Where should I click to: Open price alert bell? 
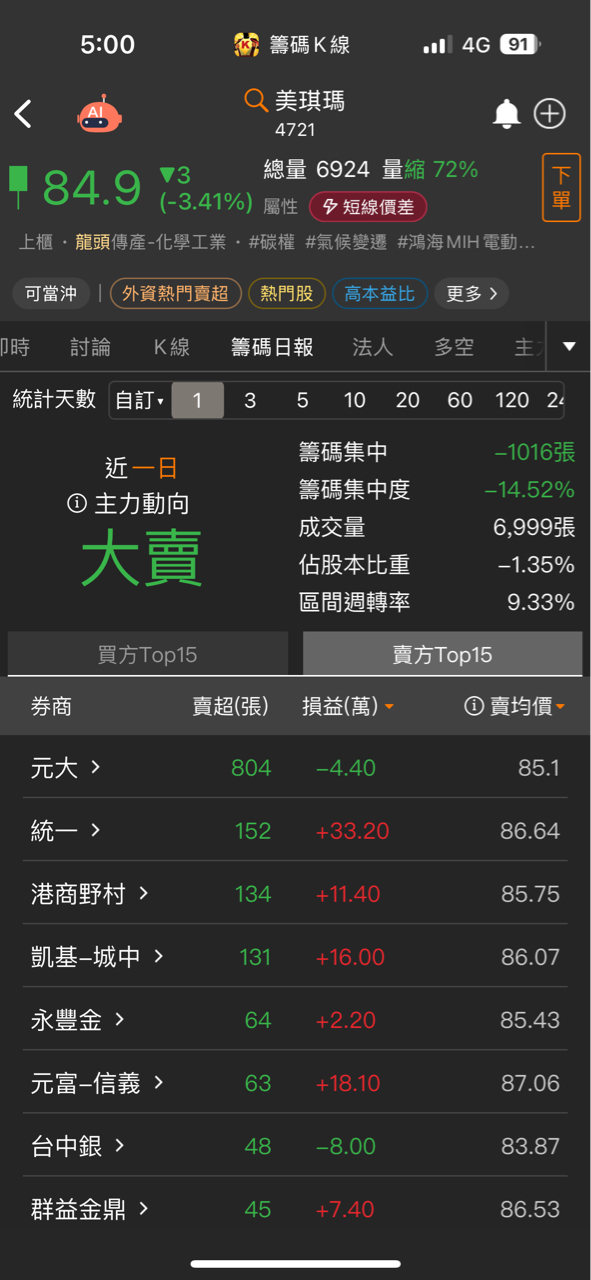click(507, 114)
